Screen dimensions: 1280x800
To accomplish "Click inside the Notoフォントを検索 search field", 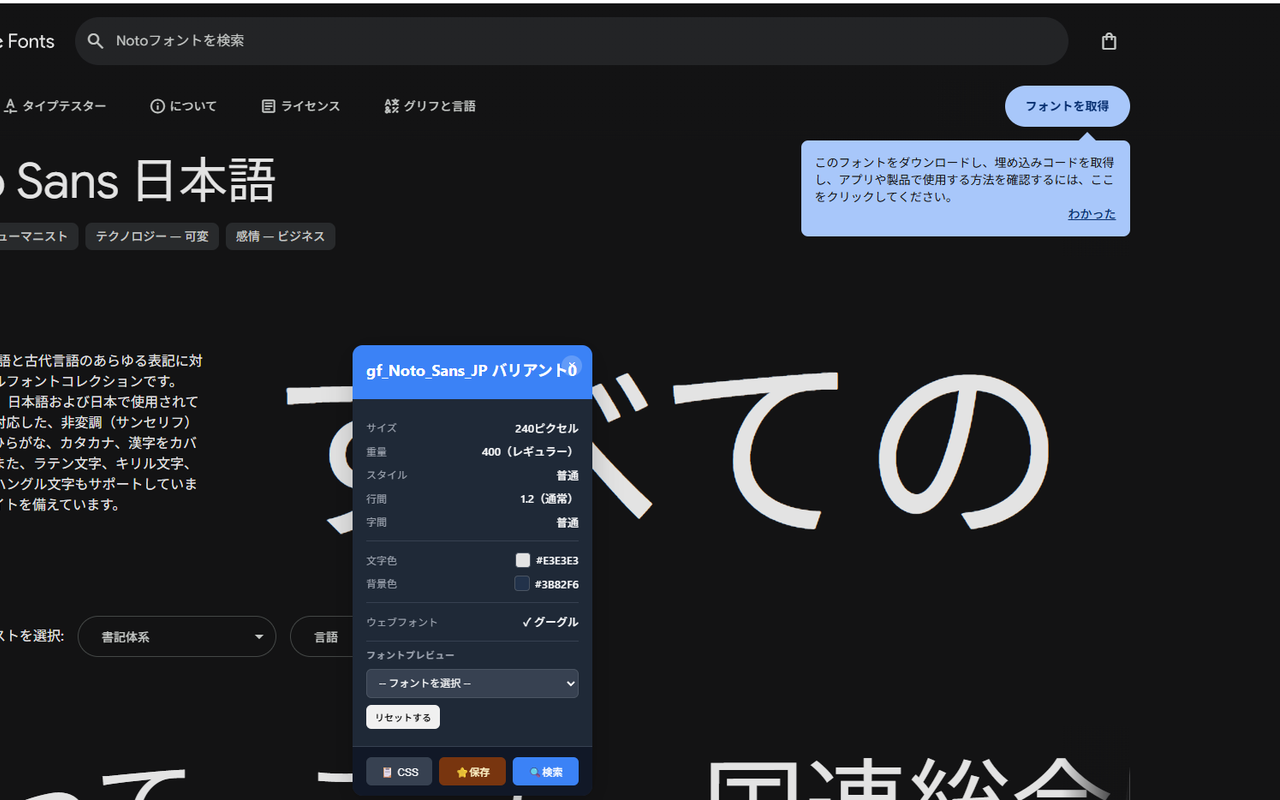I will (x=400, y=41).
